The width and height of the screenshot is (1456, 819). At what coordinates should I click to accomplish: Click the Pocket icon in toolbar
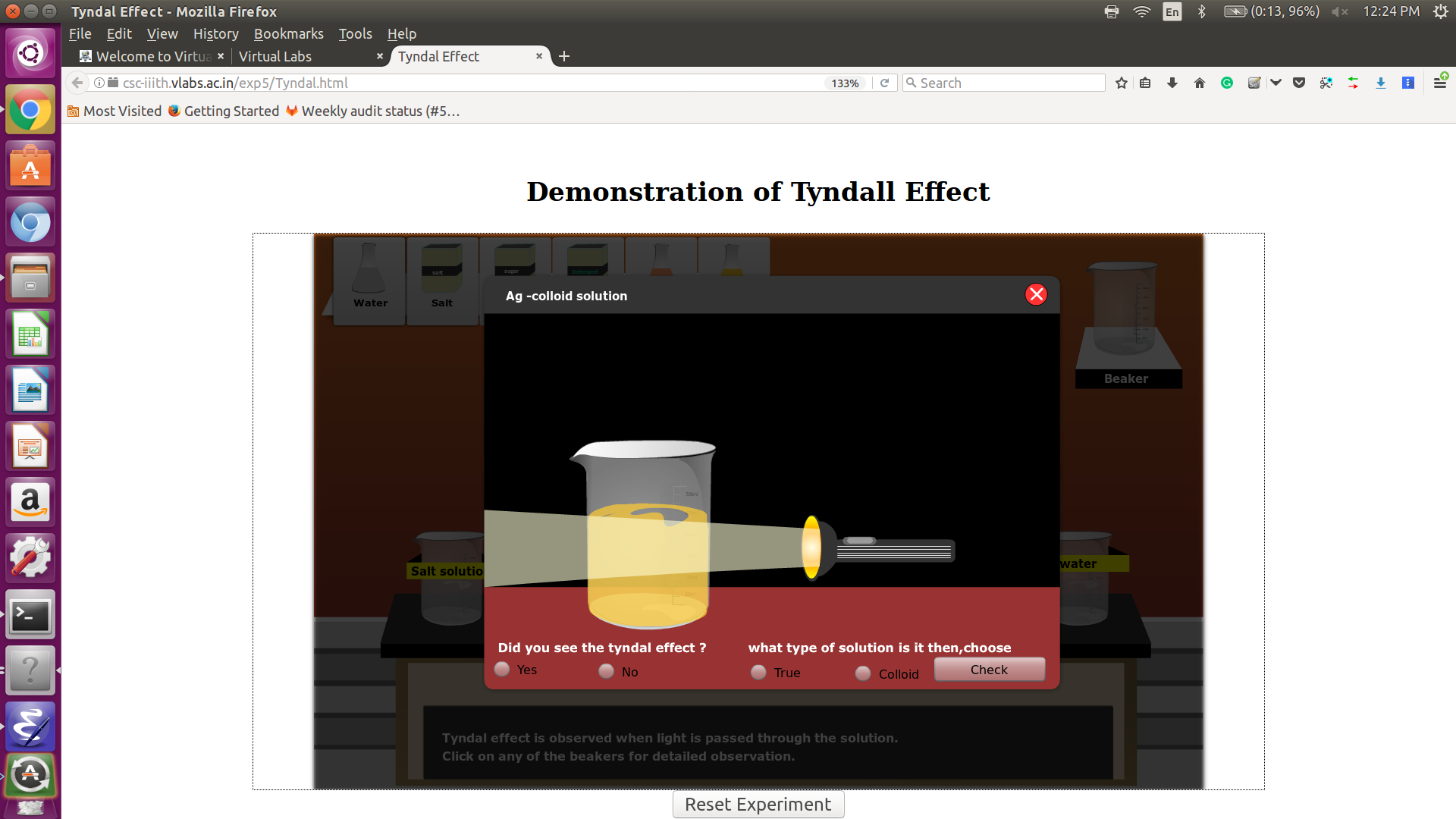click(x=1299, y=83)
